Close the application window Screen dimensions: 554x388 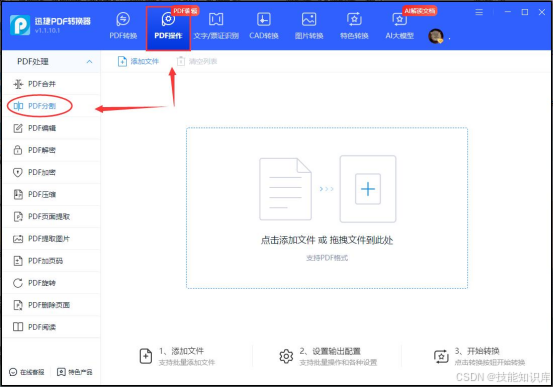(542, 12)
